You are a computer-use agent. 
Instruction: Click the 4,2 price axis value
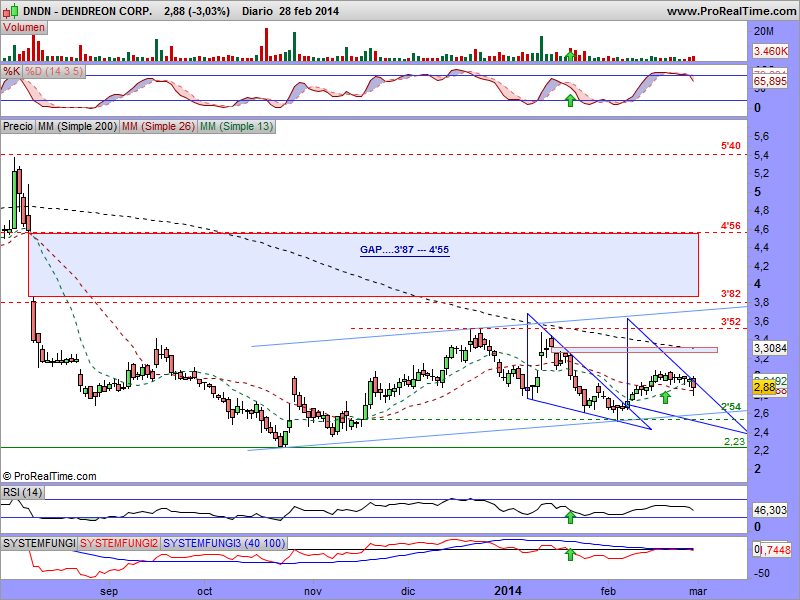point(761,266)
